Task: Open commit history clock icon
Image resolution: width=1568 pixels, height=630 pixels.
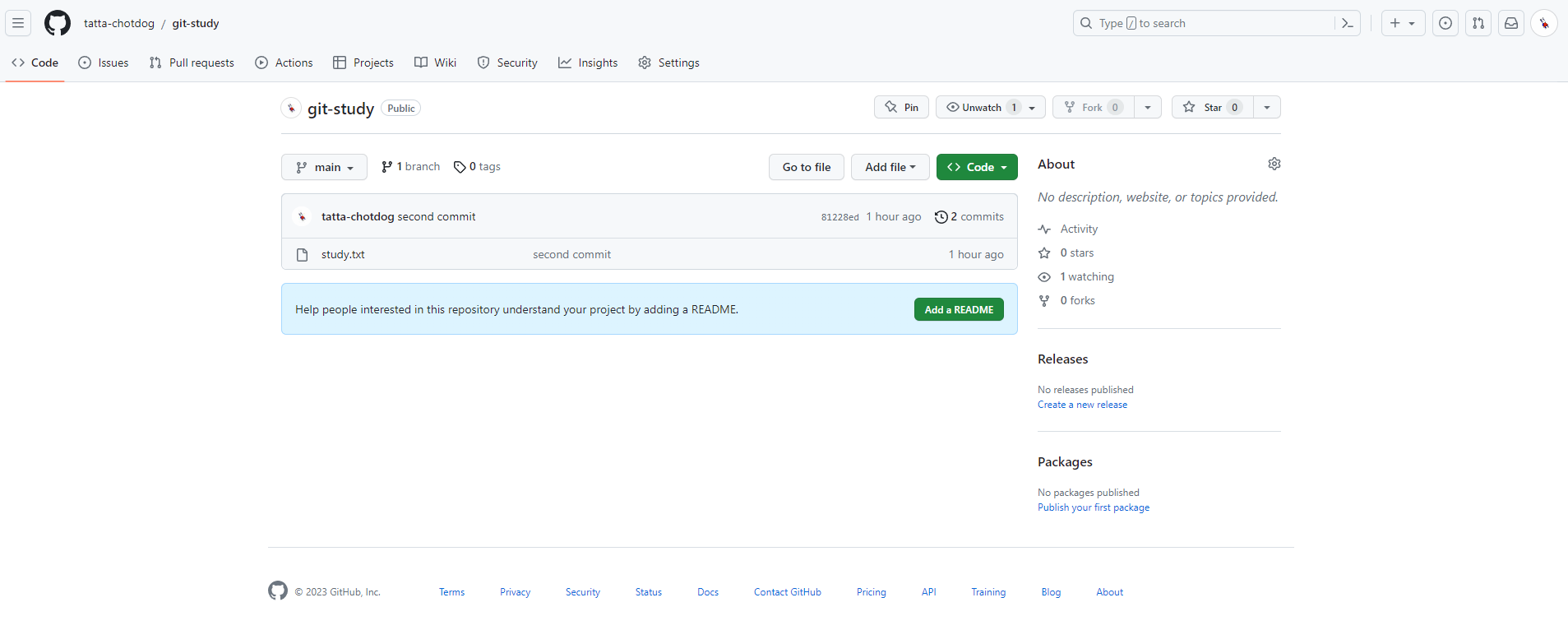Action: click(x=941, y=217)
